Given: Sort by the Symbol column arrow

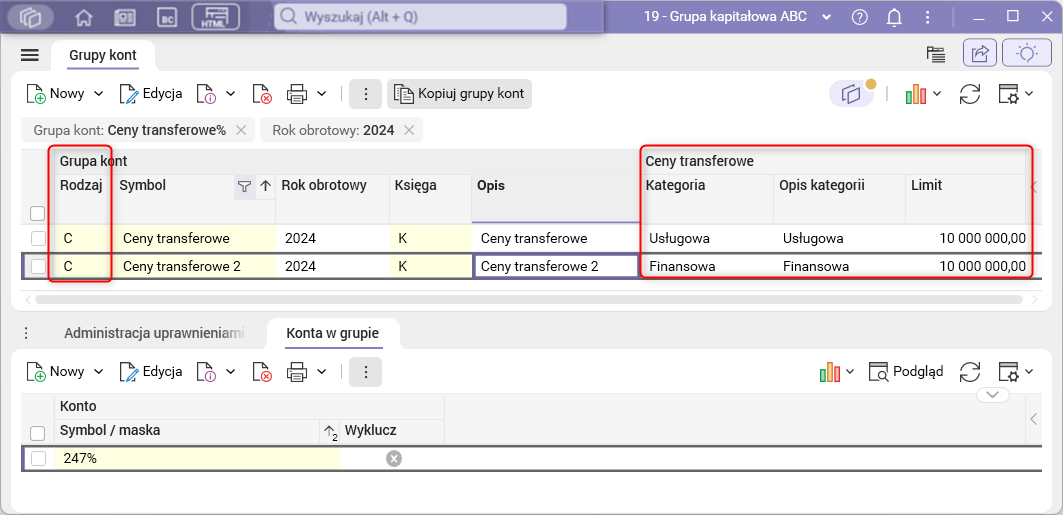Looking at the screenshot, I should pyautogui.click(x=265, y=186).
